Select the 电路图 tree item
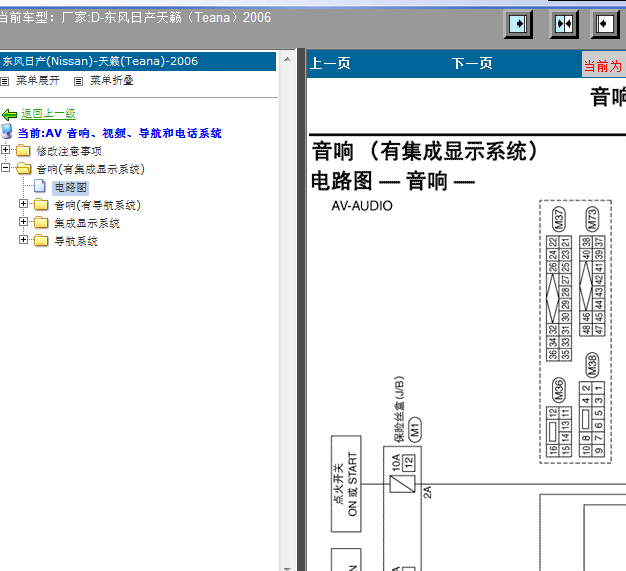The height and width of the screenshot is (571, 626). 70,187
